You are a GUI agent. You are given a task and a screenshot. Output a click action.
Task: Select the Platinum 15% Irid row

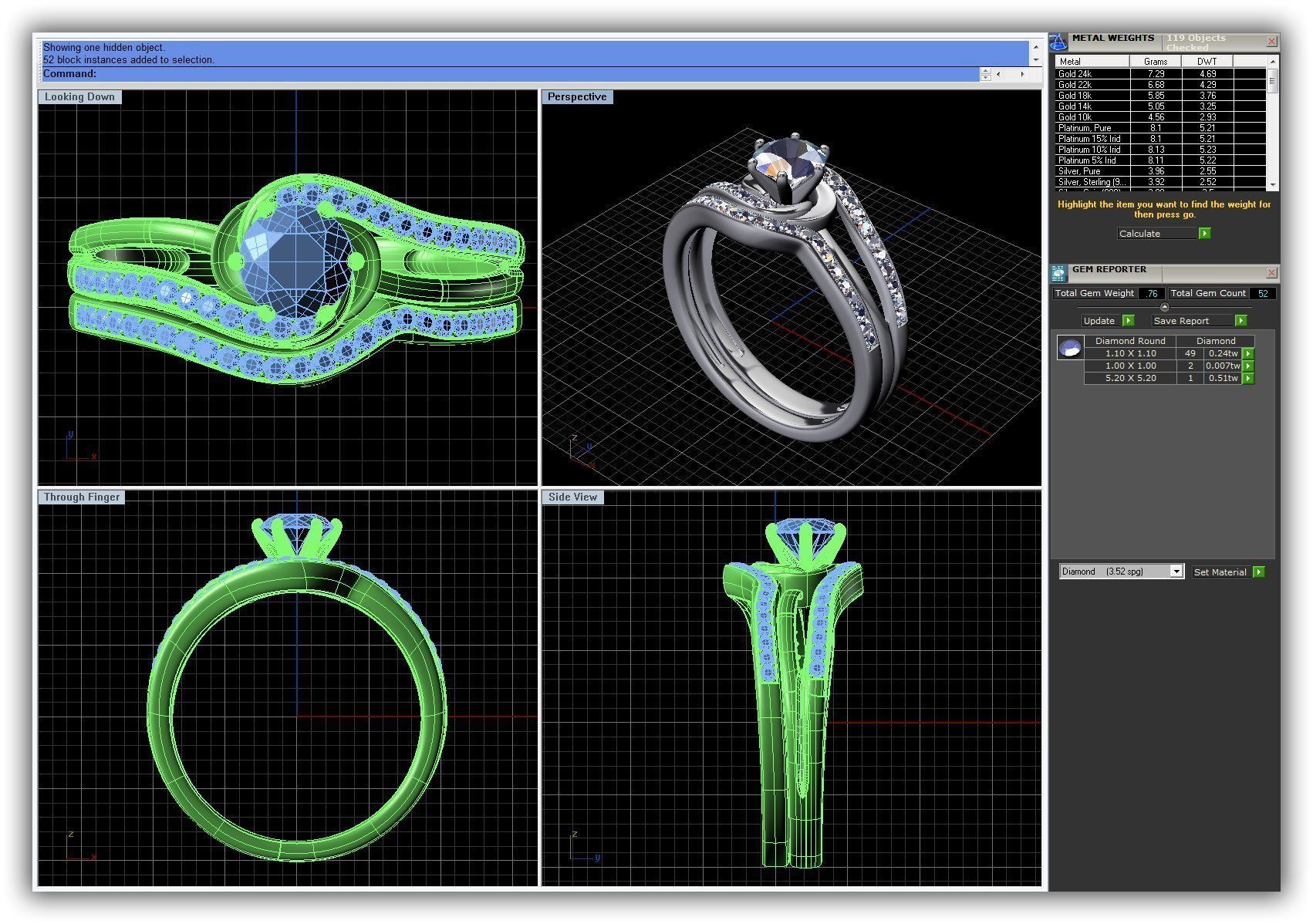pos(1160,139)
